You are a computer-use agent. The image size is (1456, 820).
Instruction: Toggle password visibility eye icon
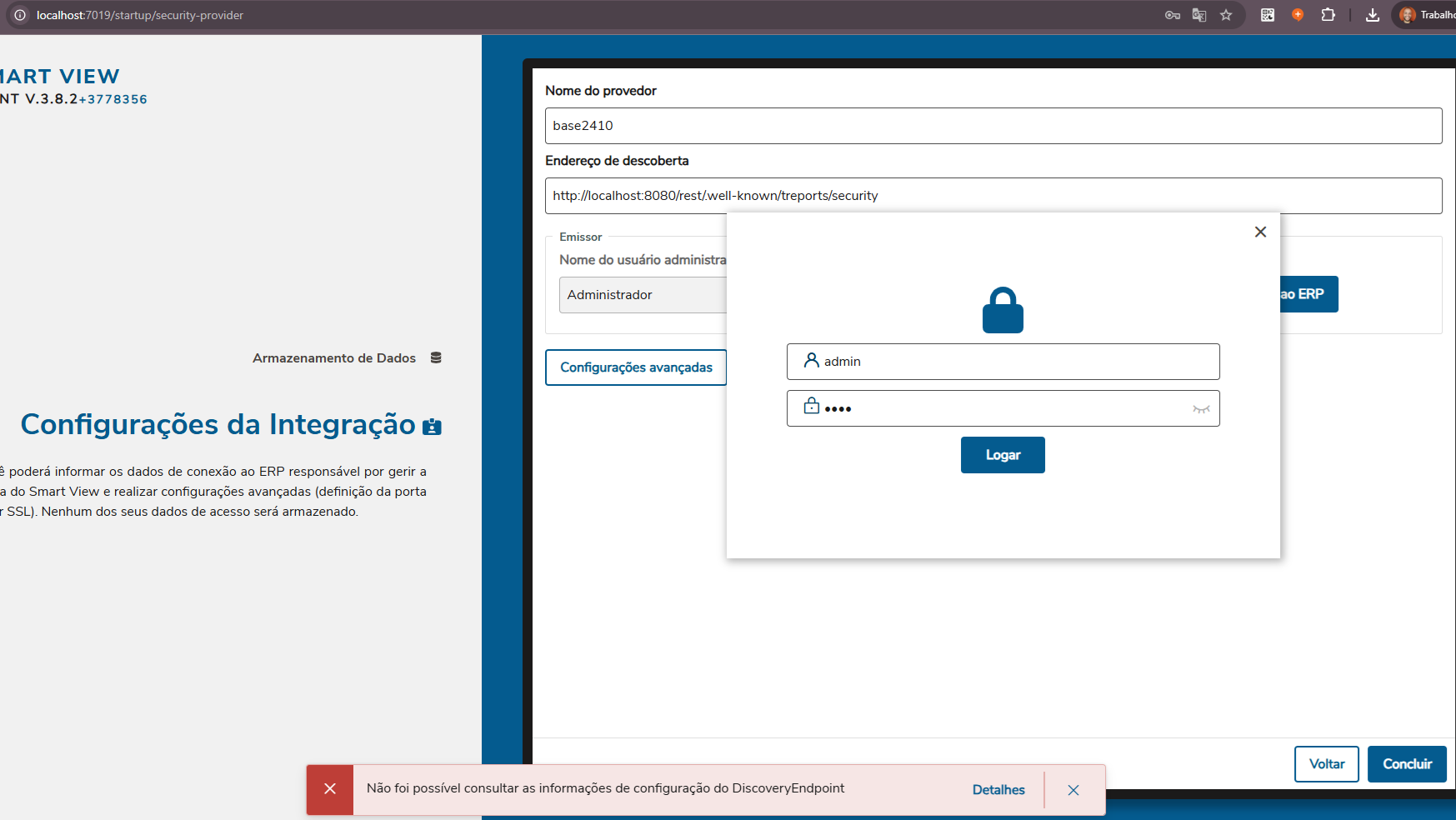point(1201,408)
